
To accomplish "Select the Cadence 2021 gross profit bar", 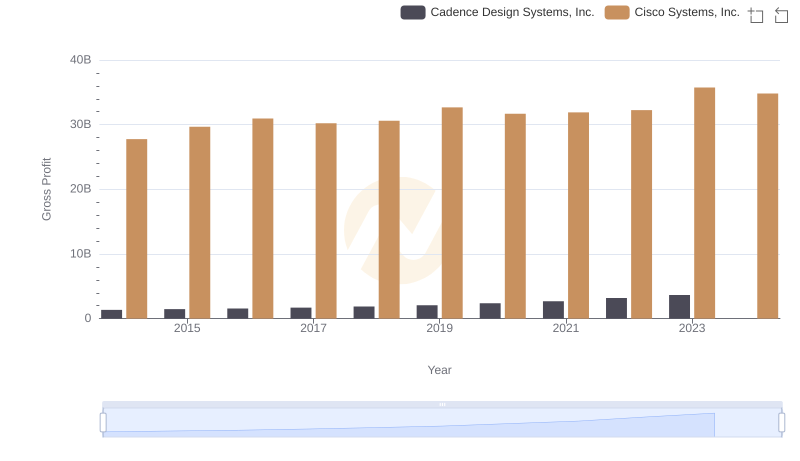I will [x=553, y=310].
